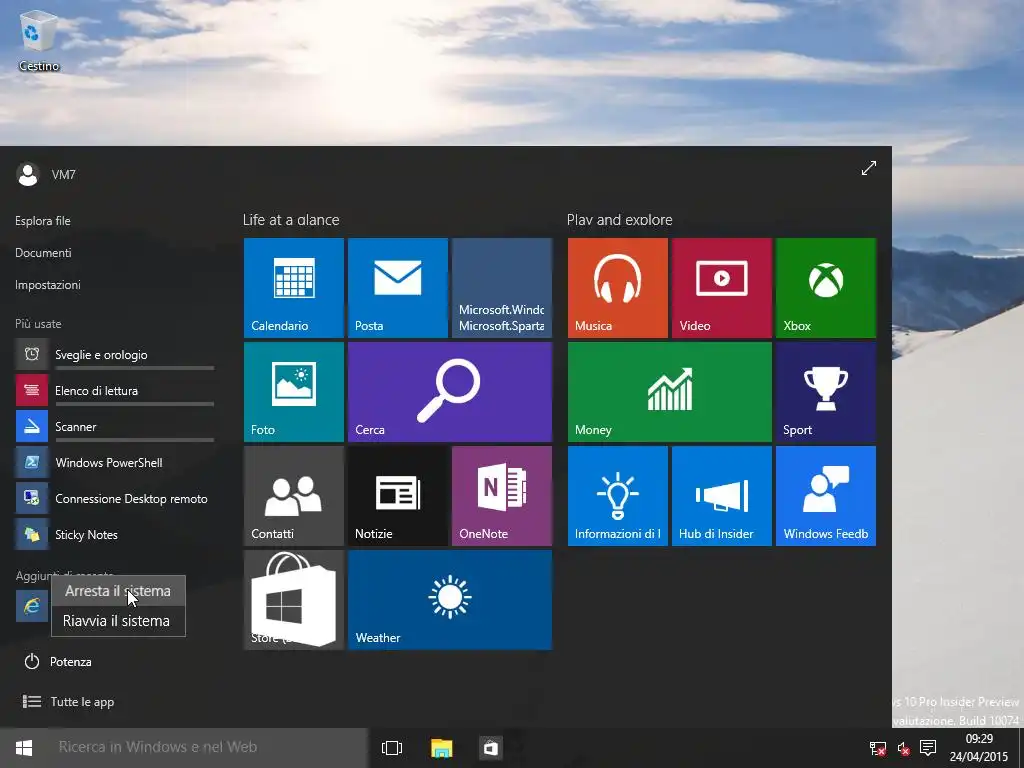This screenshot has width=1024, height=768.
Task: Open Documenti link
Action: tap(44, 253)
